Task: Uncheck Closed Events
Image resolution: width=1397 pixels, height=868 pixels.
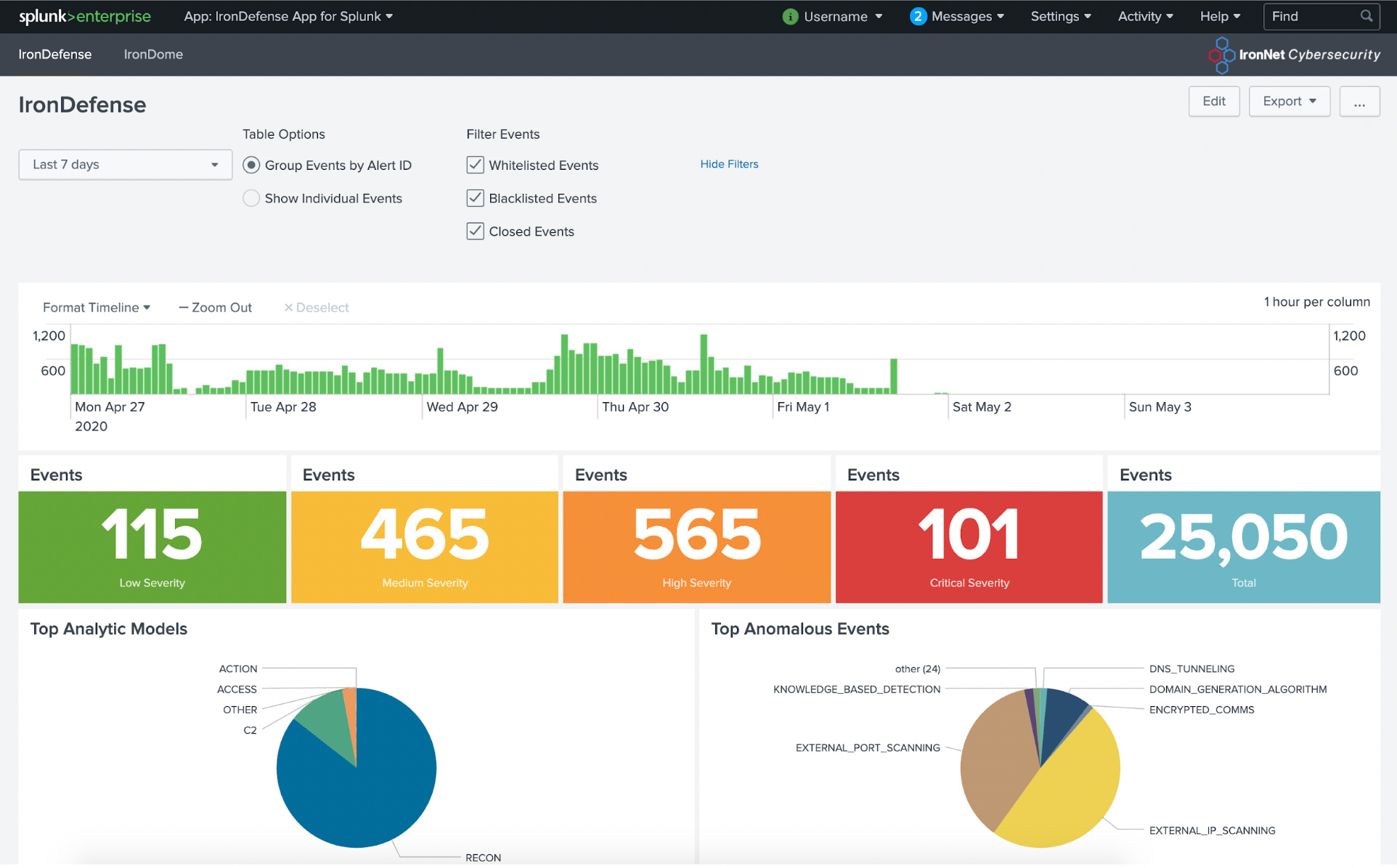Action: coord(475,231)
